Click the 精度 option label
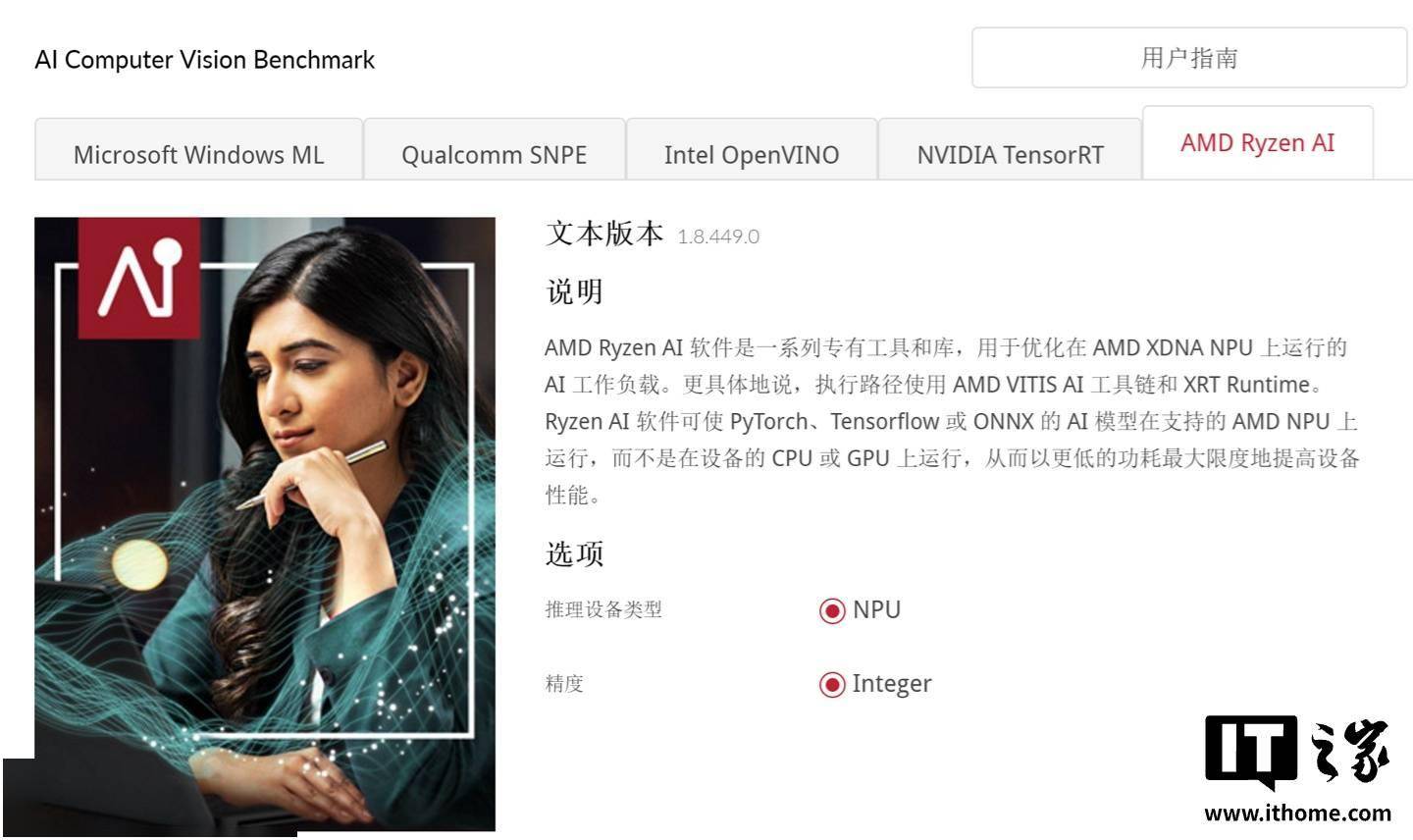Image resolution: width=1413 pixels, height=840 pixels. tap(564, 683)
